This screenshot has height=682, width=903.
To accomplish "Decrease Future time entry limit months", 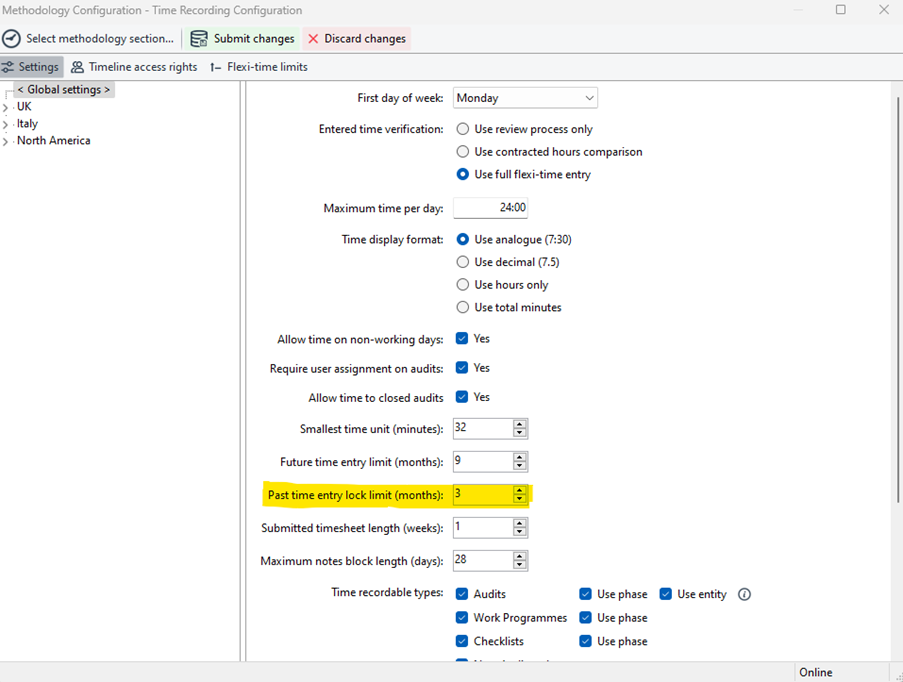I will click(519, 466).
